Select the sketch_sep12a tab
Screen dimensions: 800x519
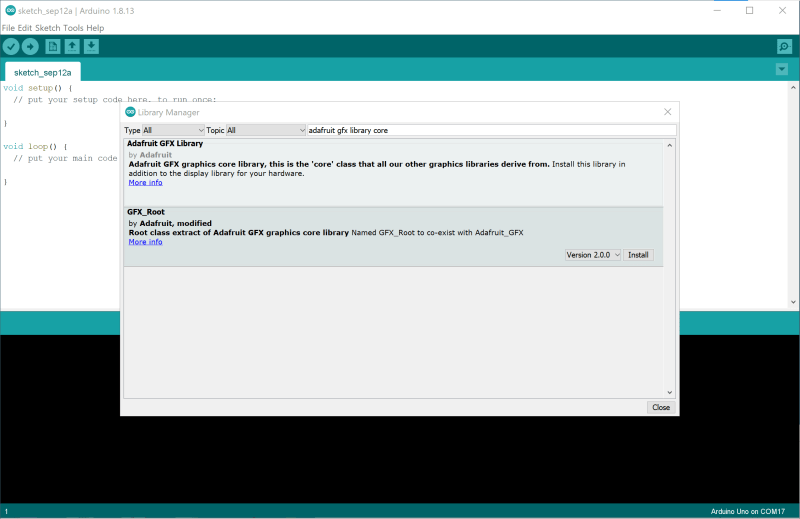point(42,72)
